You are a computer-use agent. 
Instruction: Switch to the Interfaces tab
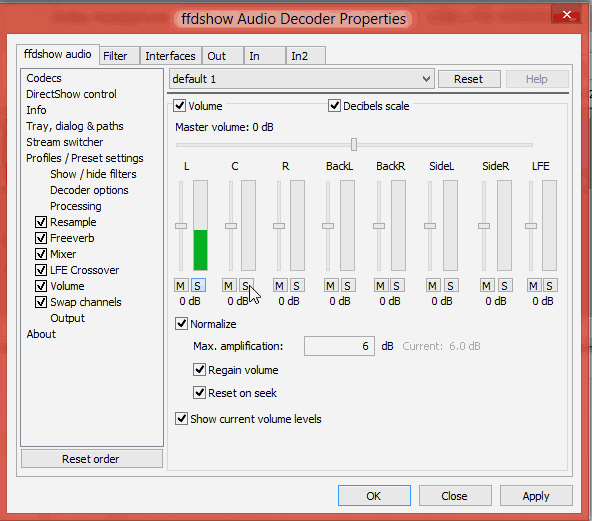click(171, 56)
